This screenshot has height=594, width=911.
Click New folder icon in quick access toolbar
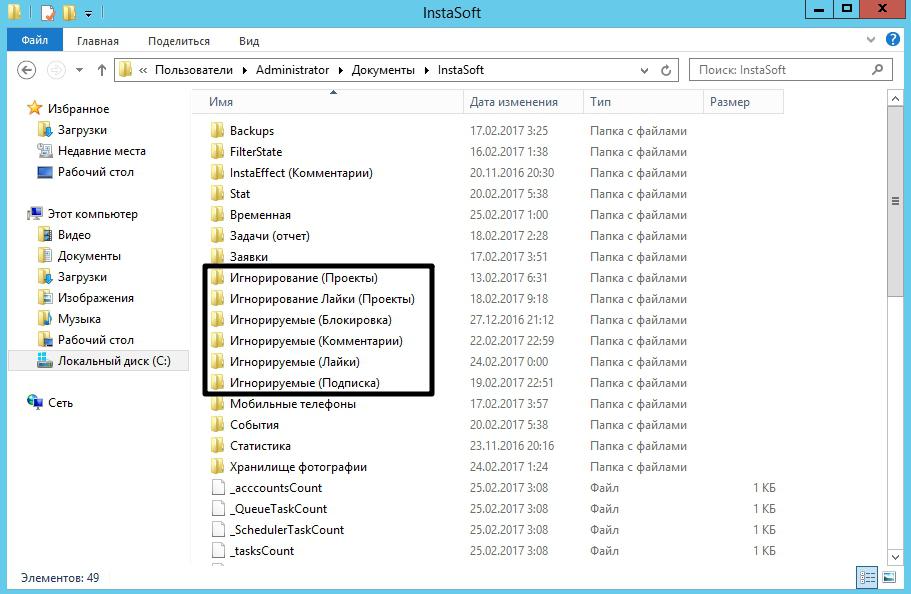click(69, 12)
